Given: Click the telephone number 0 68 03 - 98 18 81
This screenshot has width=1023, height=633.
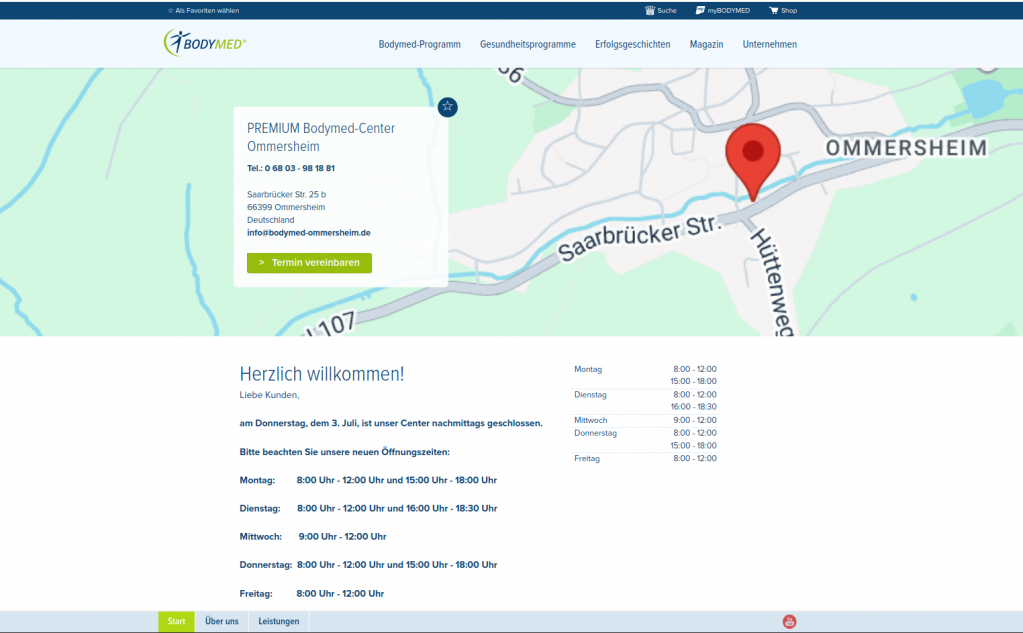Looking at the screenshot, I should 299,168.
